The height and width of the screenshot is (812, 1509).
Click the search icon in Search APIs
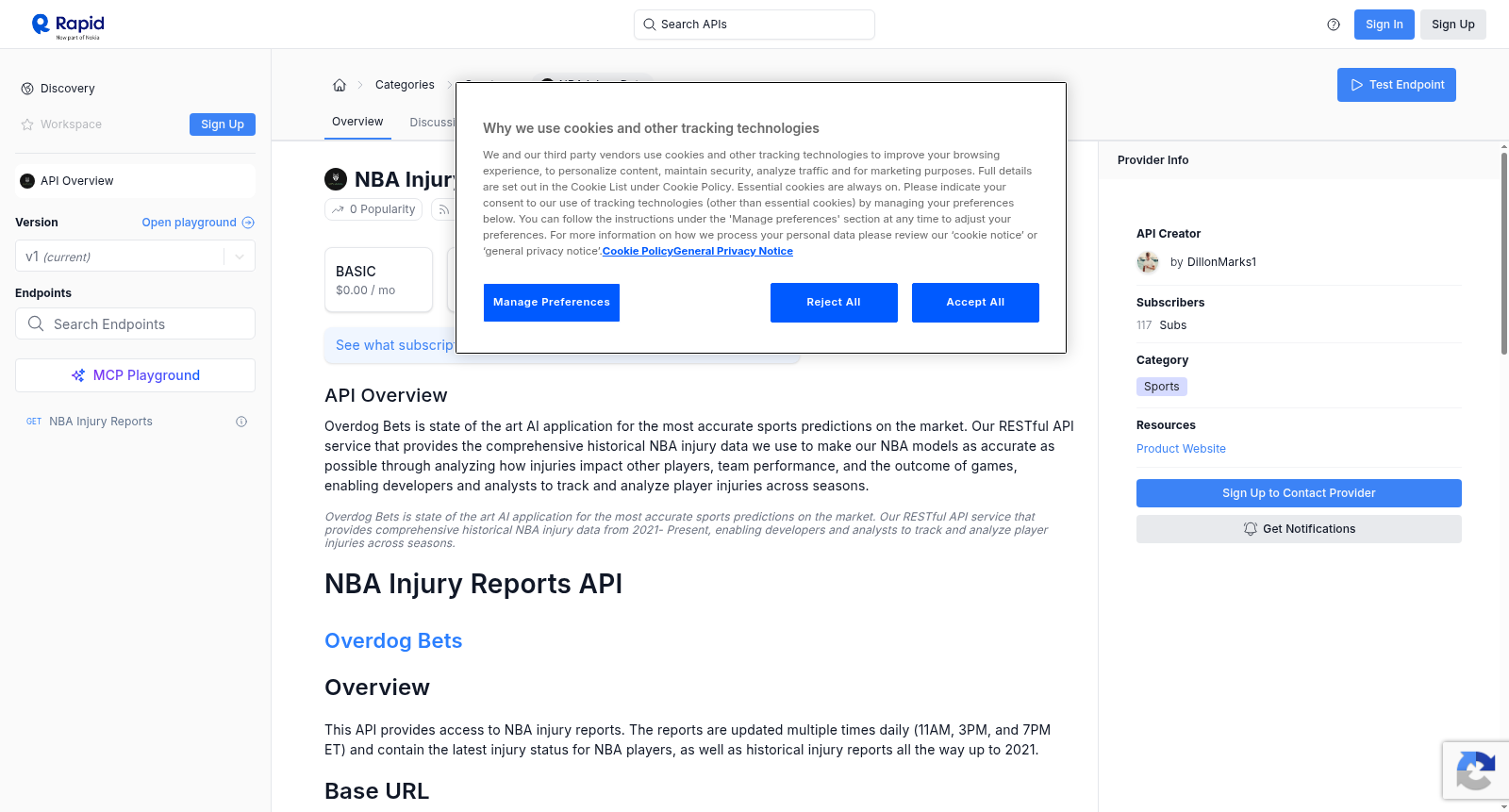coord(649,25)
